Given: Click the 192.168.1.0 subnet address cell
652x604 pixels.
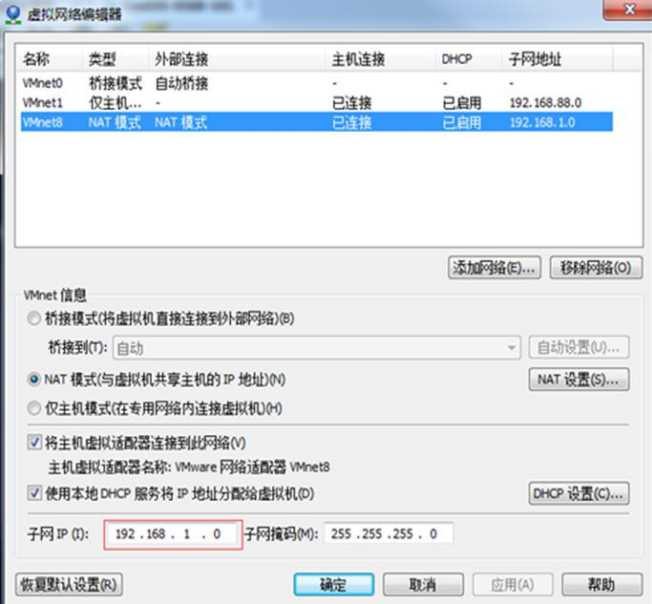Looking at the screenshot, I should [542, 122].
